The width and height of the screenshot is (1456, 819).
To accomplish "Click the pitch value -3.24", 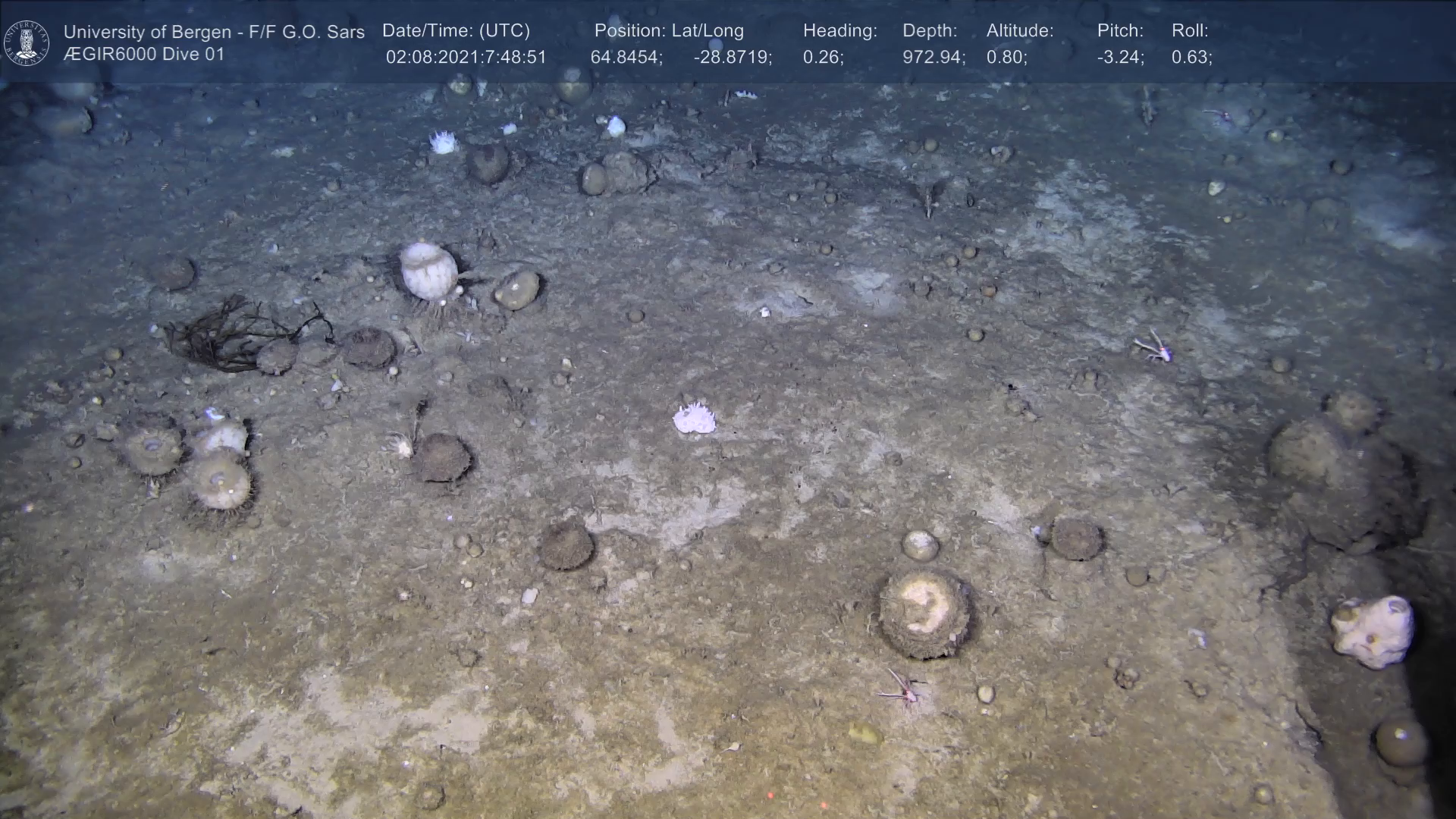I will (x=1120, y=58).
